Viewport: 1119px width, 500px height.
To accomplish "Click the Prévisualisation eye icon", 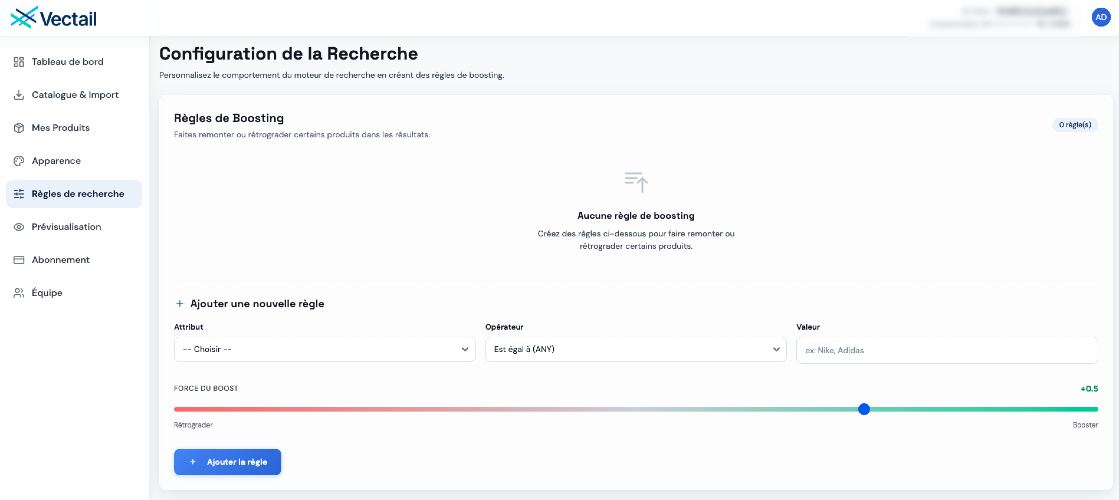I will click(19, 227).
